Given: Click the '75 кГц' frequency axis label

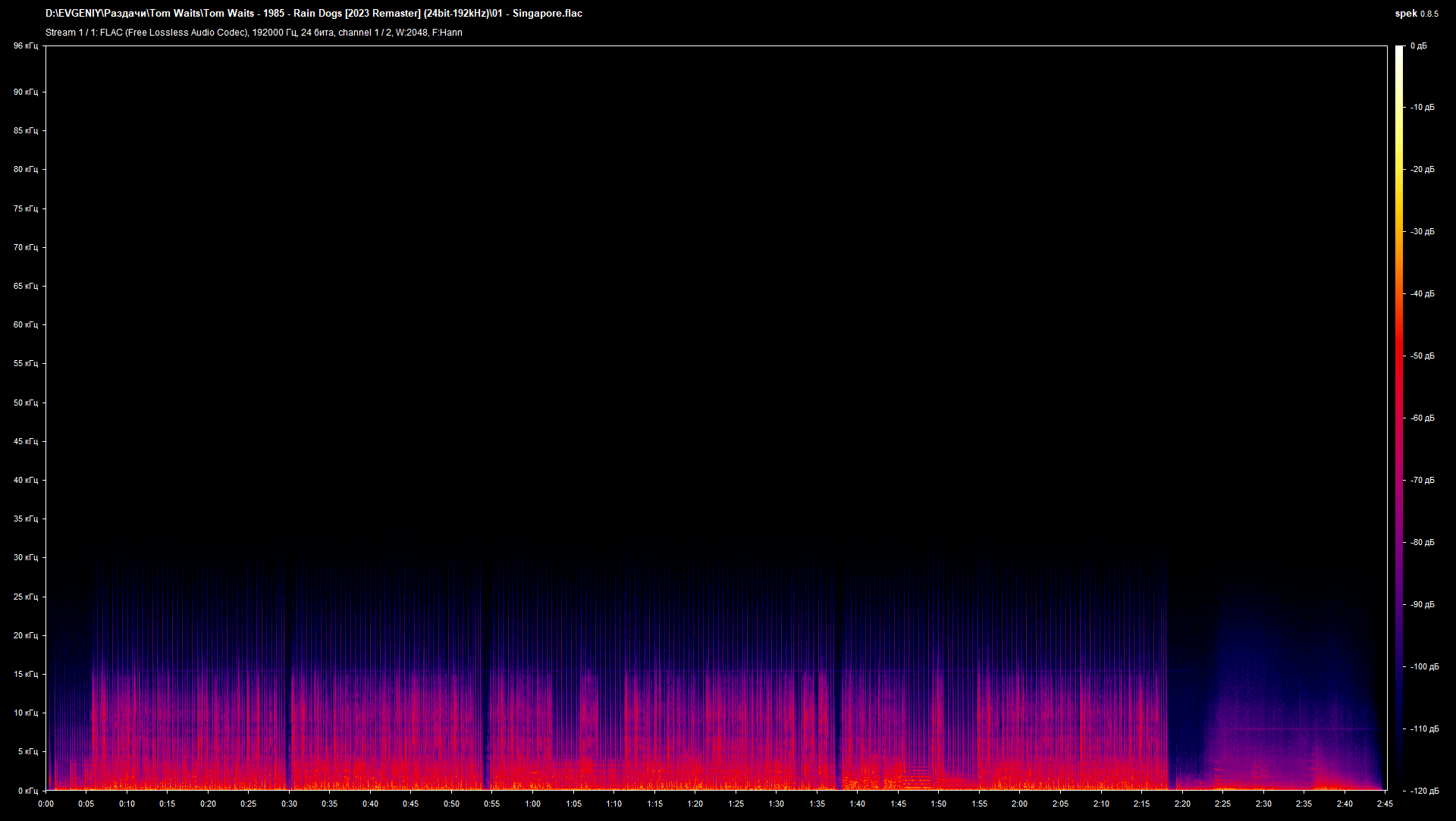Looking at the screenshot, I should pos(25,209).
